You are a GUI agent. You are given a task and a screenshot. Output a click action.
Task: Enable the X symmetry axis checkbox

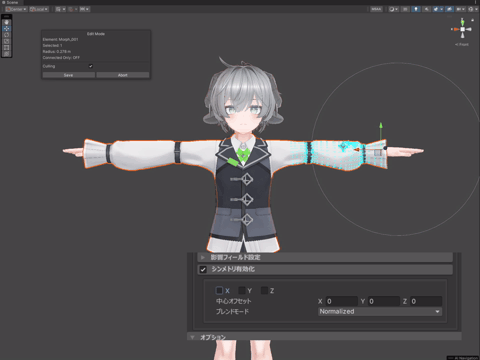point(219,291)
